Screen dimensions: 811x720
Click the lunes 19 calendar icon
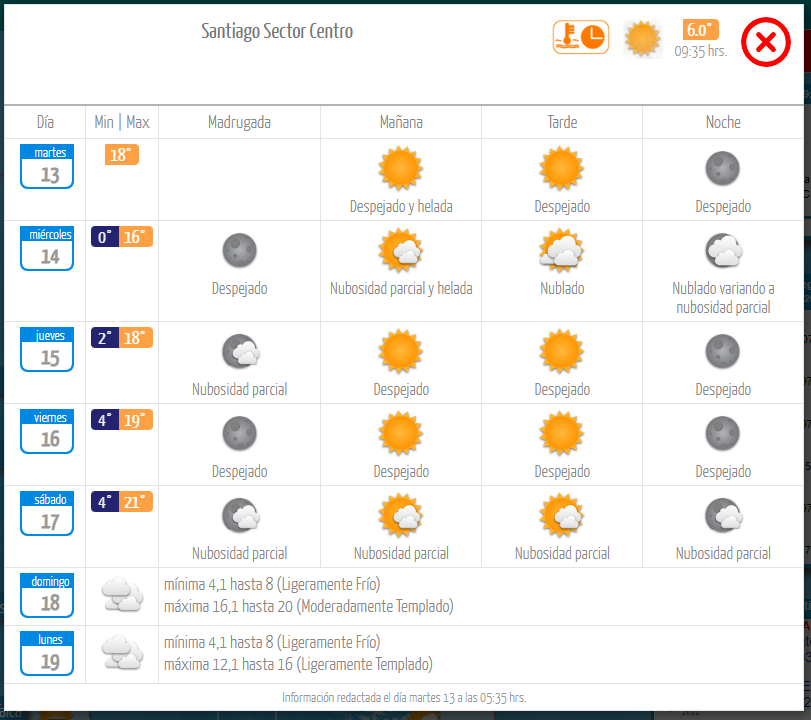point(47,653)
